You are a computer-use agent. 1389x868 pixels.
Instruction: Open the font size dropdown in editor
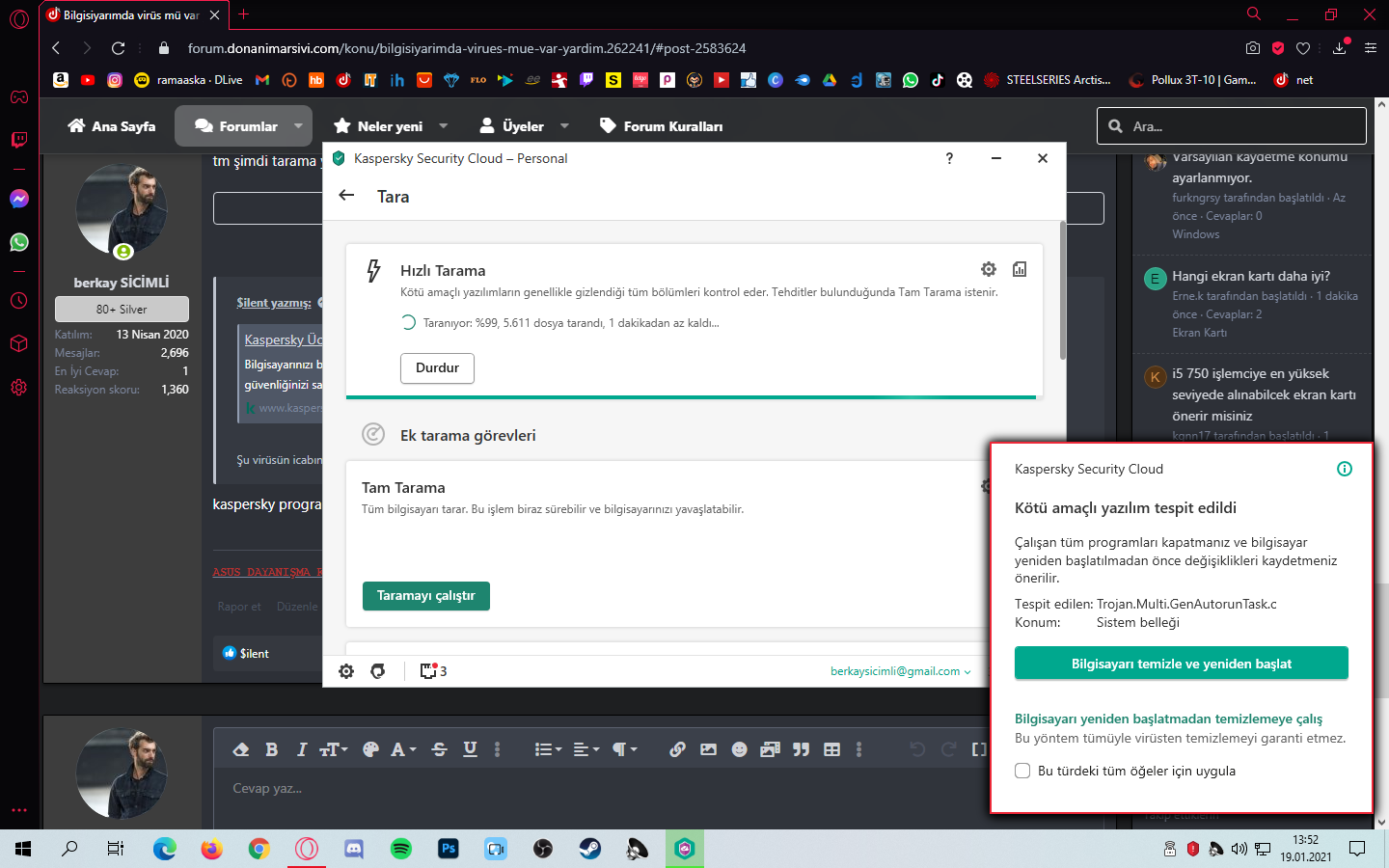(334, 749)
